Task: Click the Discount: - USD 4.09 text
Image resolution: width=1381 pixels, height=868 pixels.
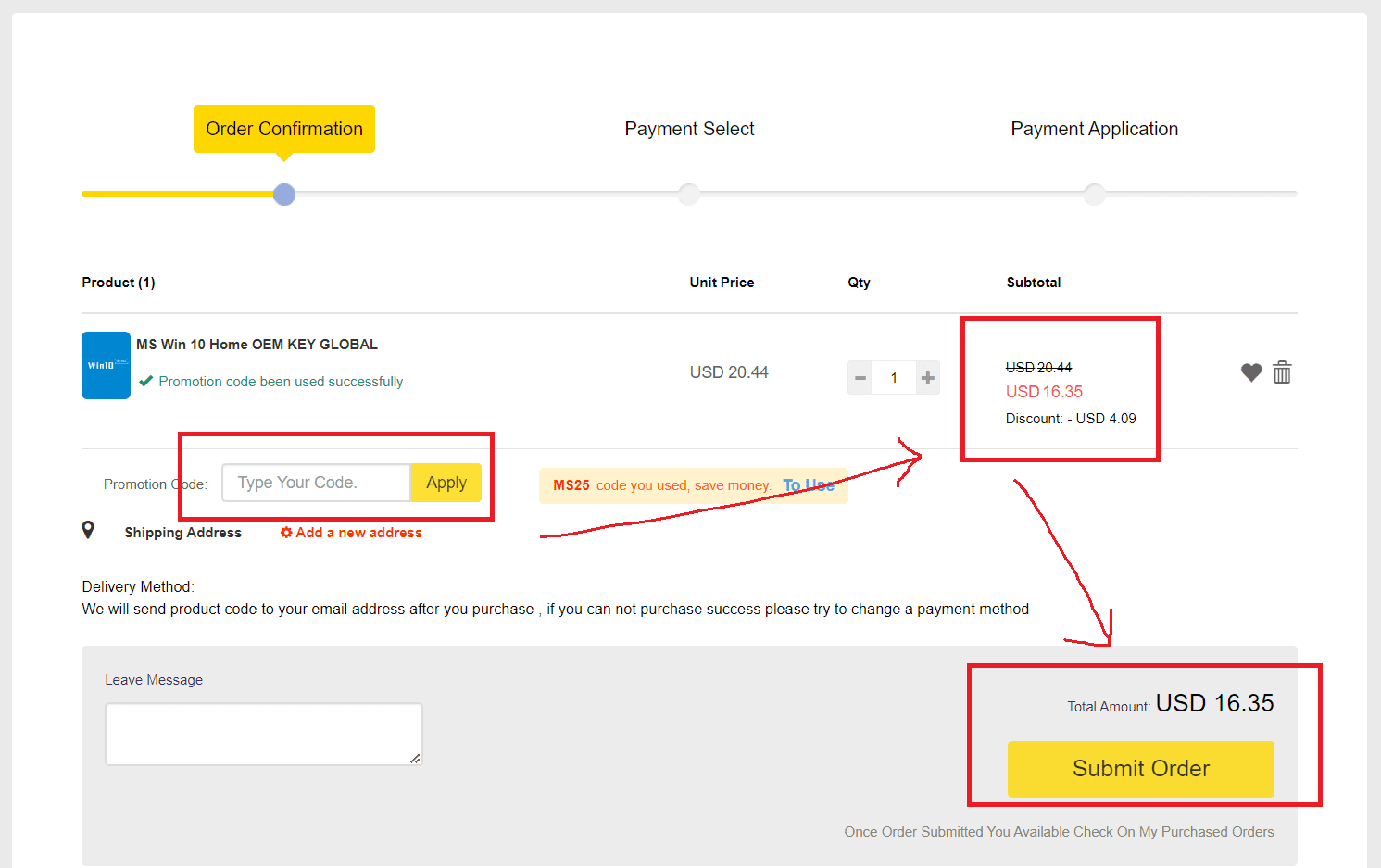Action: 1071,419
